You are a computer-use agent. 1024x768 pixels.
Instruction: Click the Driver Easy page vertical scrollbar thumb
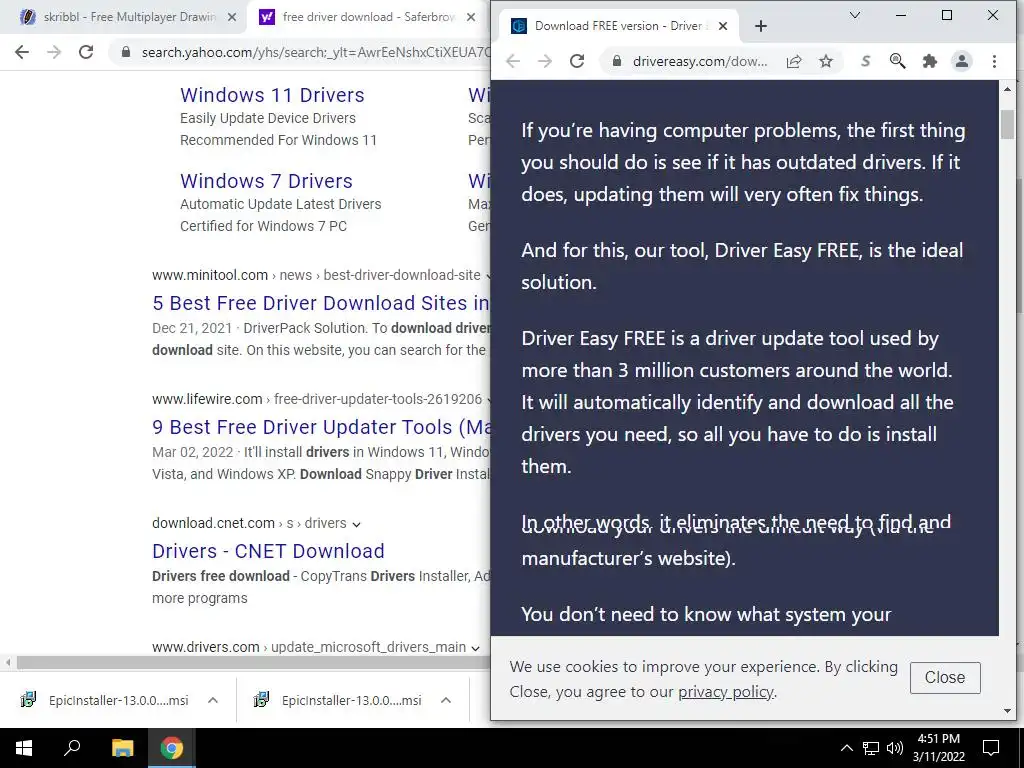tap(1006, 124)
